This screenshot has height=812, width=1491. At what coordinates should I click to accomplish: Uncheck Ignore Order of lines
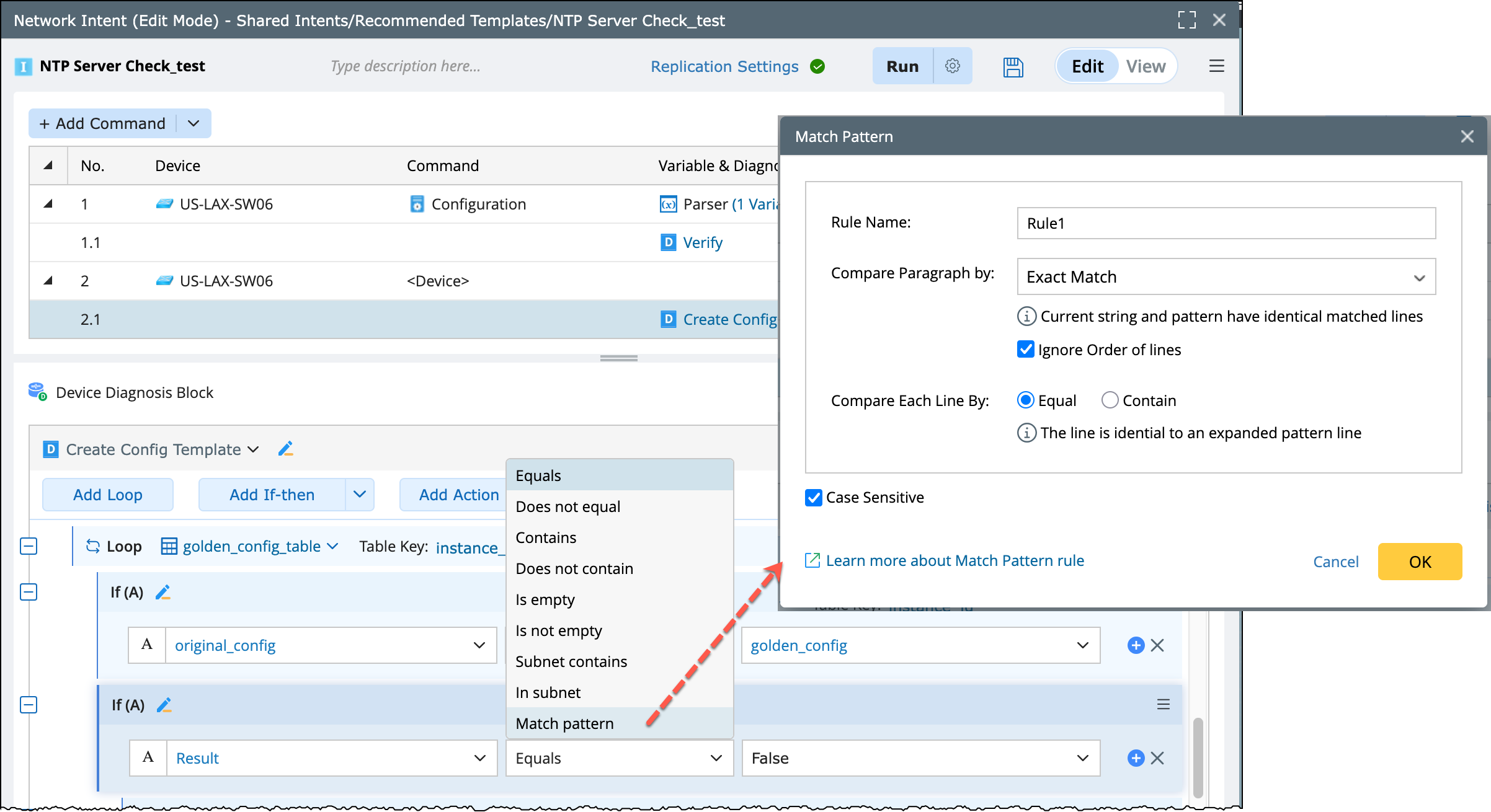[1025, 350]
